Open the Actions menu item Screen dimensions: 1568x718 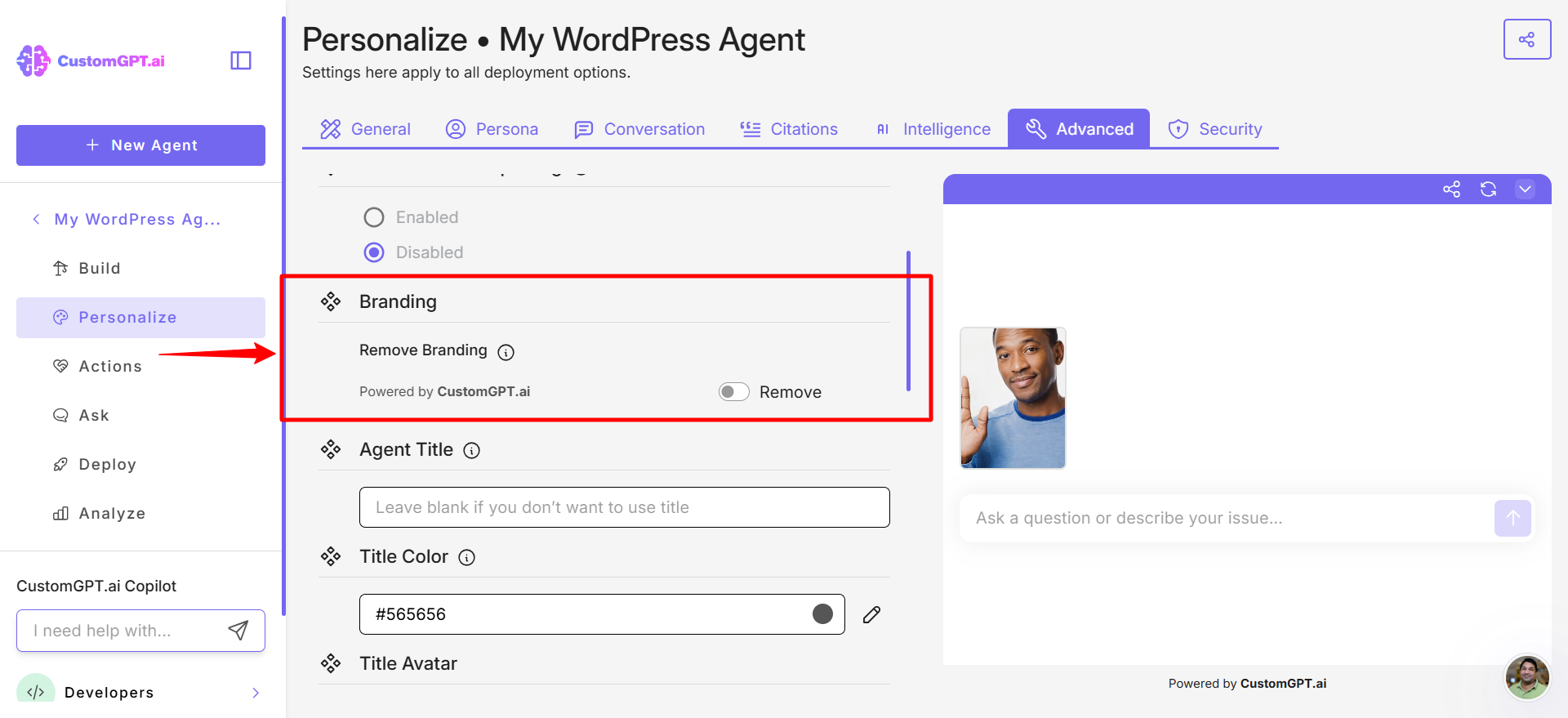(x=140, y=366)
